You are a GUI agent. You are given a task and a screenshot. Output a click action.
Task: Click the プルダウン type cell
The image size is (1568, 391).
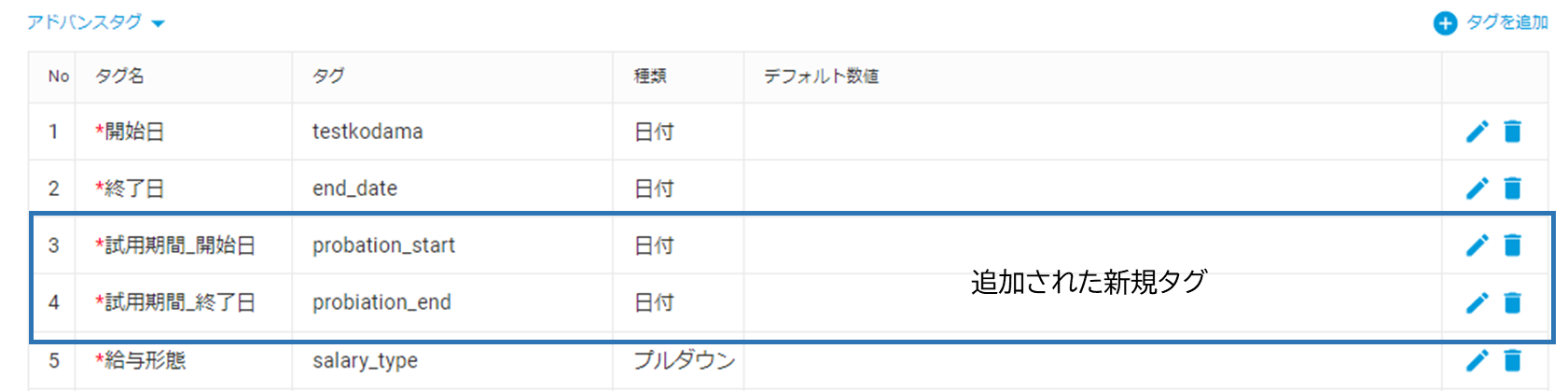pyautogui.click(x=685, y=360)
